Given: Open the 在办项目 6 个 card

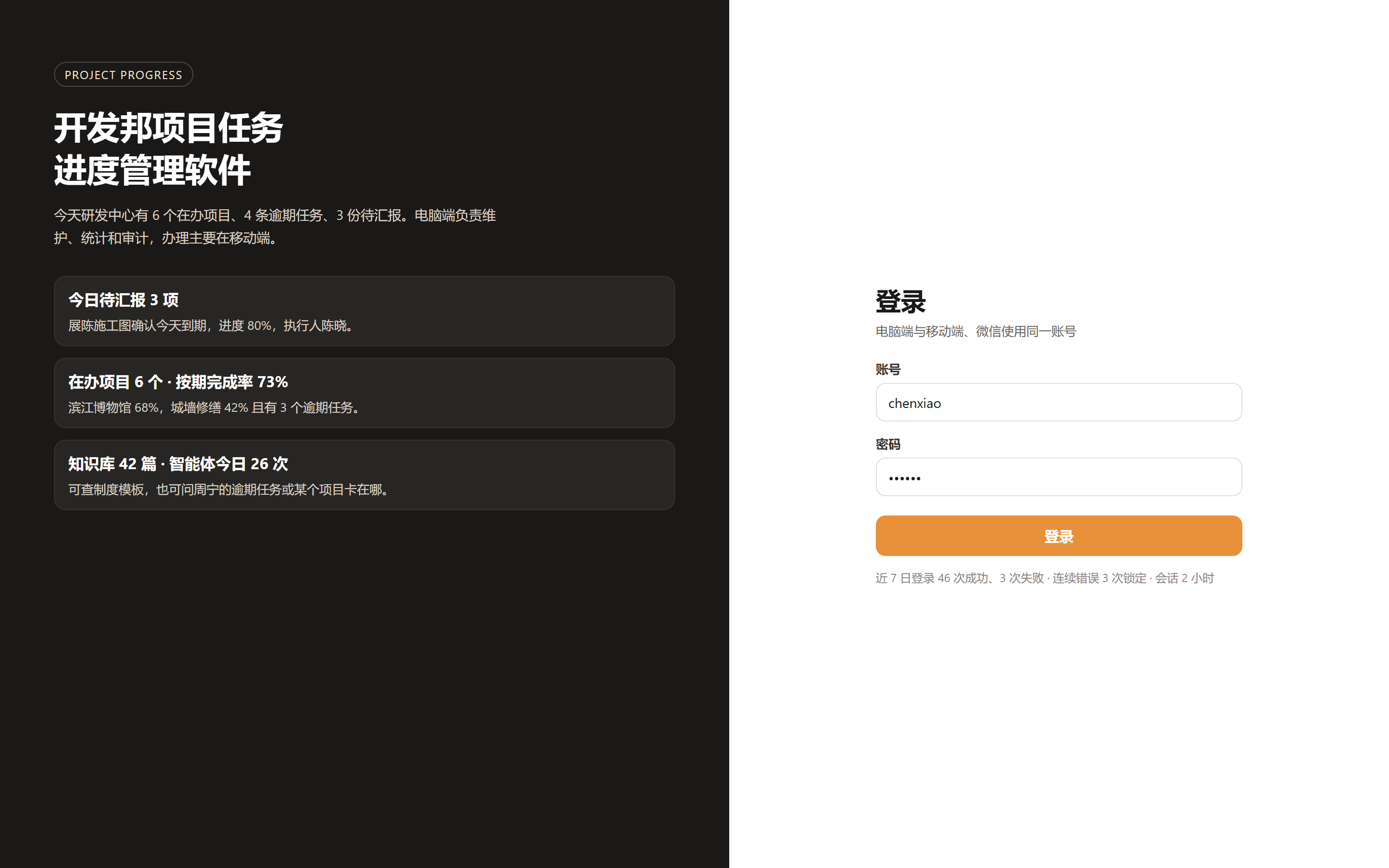Looking at the screenshot, I should pyautogui.click(x=365, y=393).
